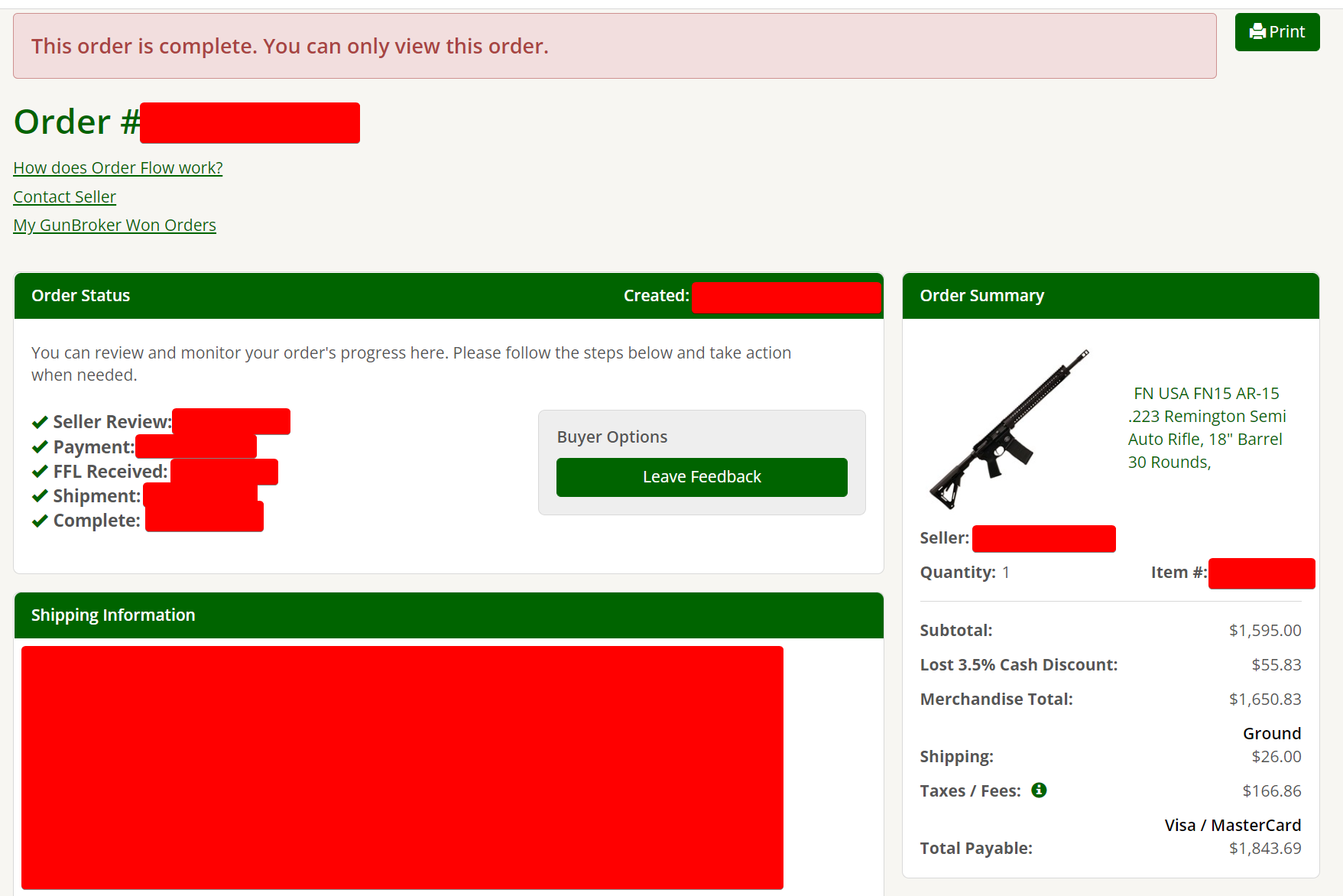
Task: Click the Order Summary panel header
Action: (1111, 296)
